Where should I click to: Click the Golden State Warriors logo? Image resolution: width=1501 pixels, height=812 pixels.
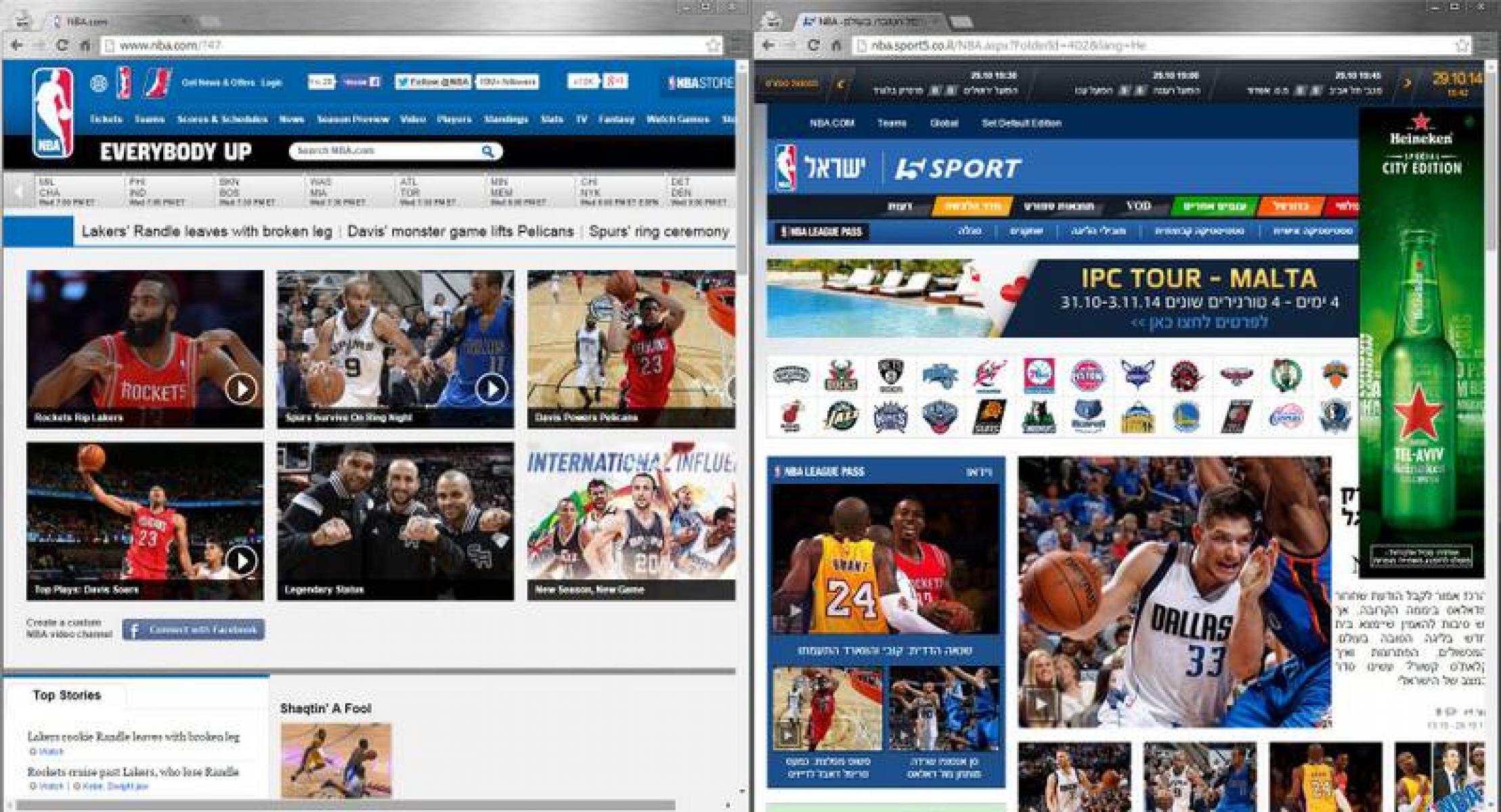click(1185, 416)
